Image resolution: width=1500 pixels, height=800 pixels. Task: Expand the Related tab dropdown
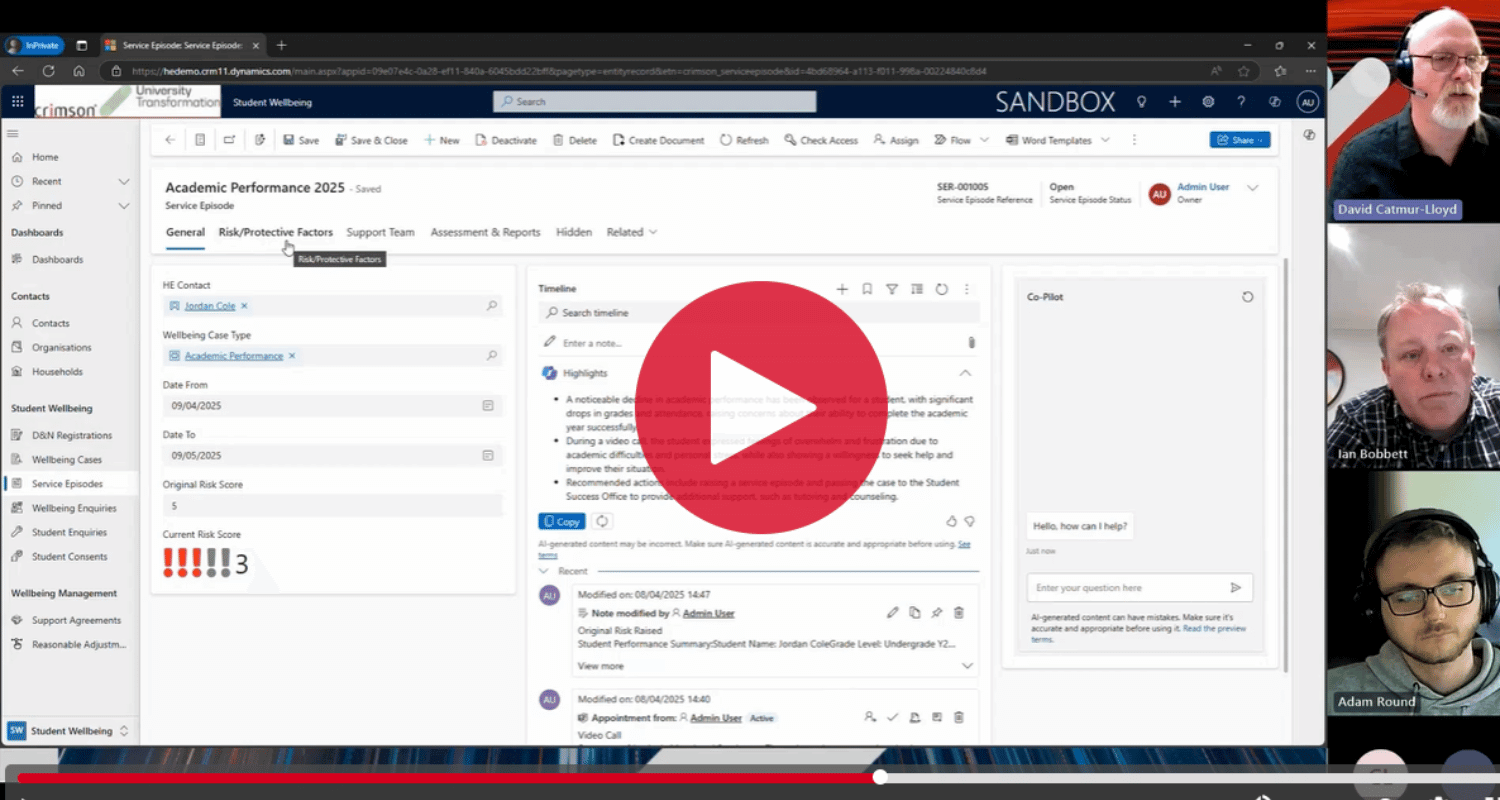click(632, 232)
